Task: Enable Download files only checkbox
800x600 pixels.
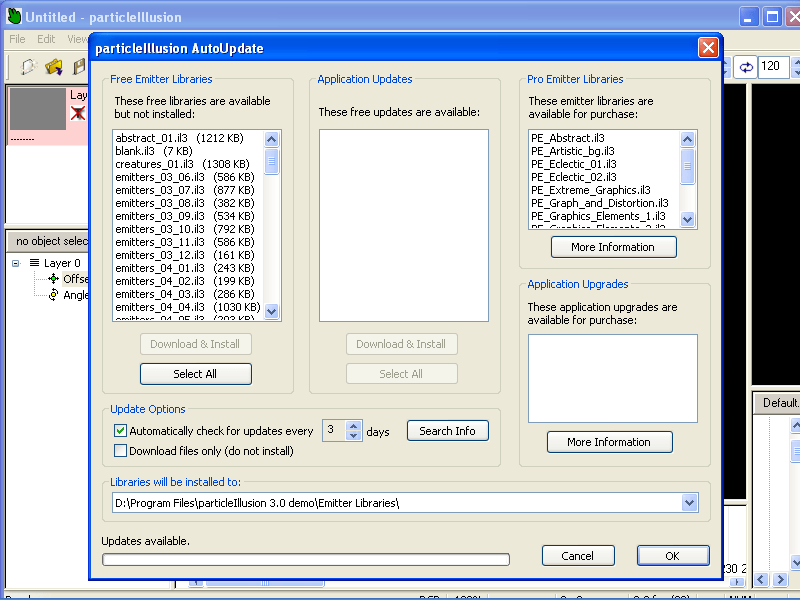Action: click(121, 450)
